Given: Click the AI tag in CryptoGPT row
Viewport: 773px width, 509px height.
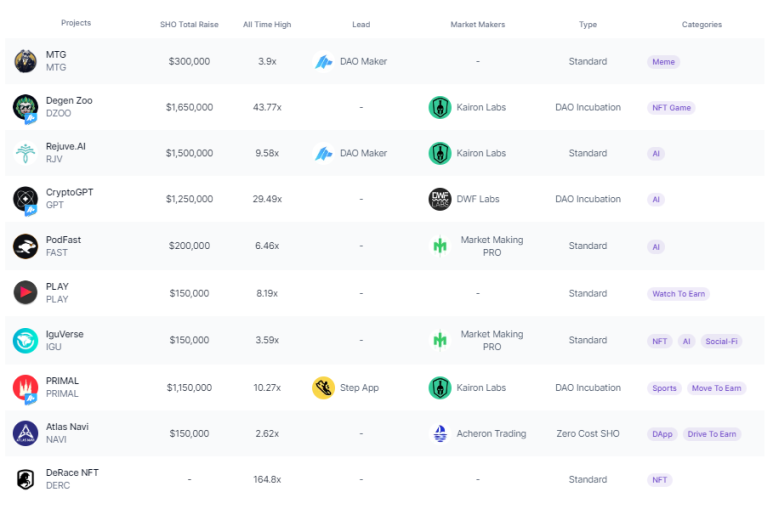Looking at the screenshot, I should tap(656, 199).
